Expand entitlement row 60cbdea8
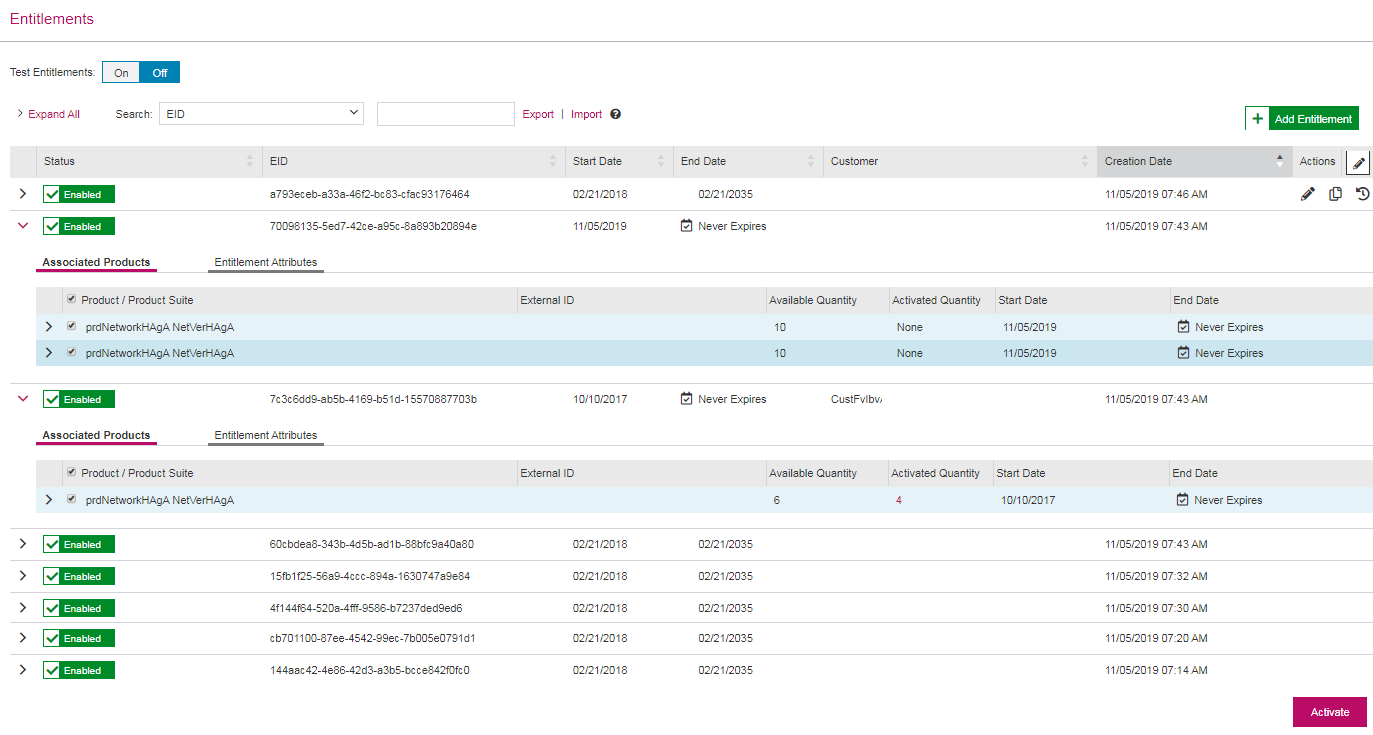Screen dimensions: 1373x735 pos(23,544)
